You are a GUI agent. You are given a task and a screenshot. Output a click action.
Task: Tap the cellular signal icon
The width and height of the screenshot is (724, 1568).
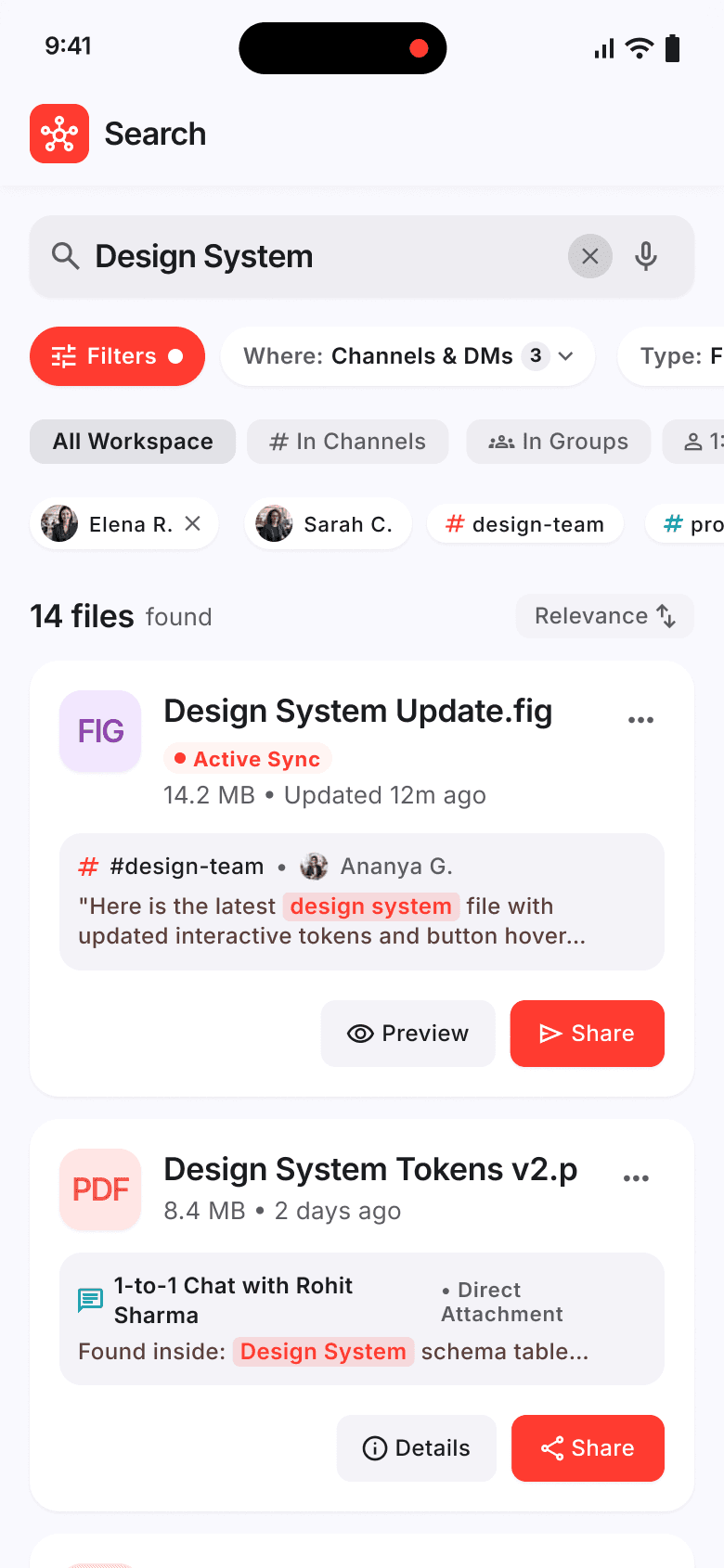click(x=604, y=49)
